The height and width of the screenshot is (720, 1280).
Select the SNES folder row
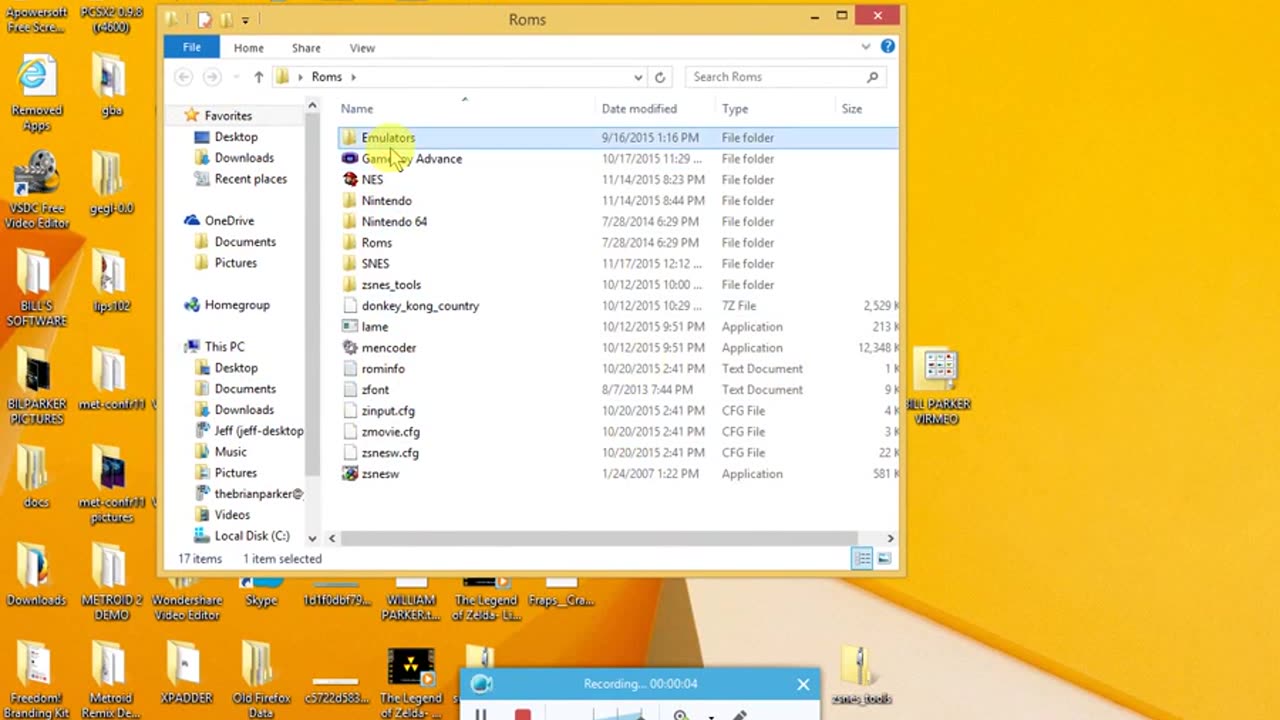click(618, 264)
